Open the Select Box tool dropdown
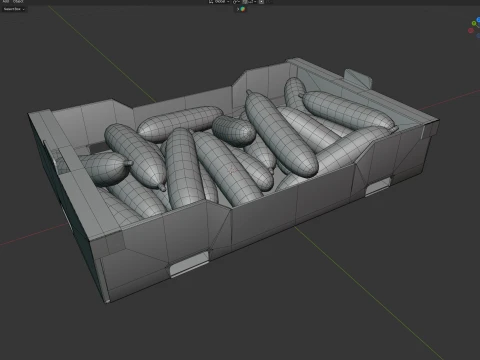This screenshot has height=360, width=480. 14,9
